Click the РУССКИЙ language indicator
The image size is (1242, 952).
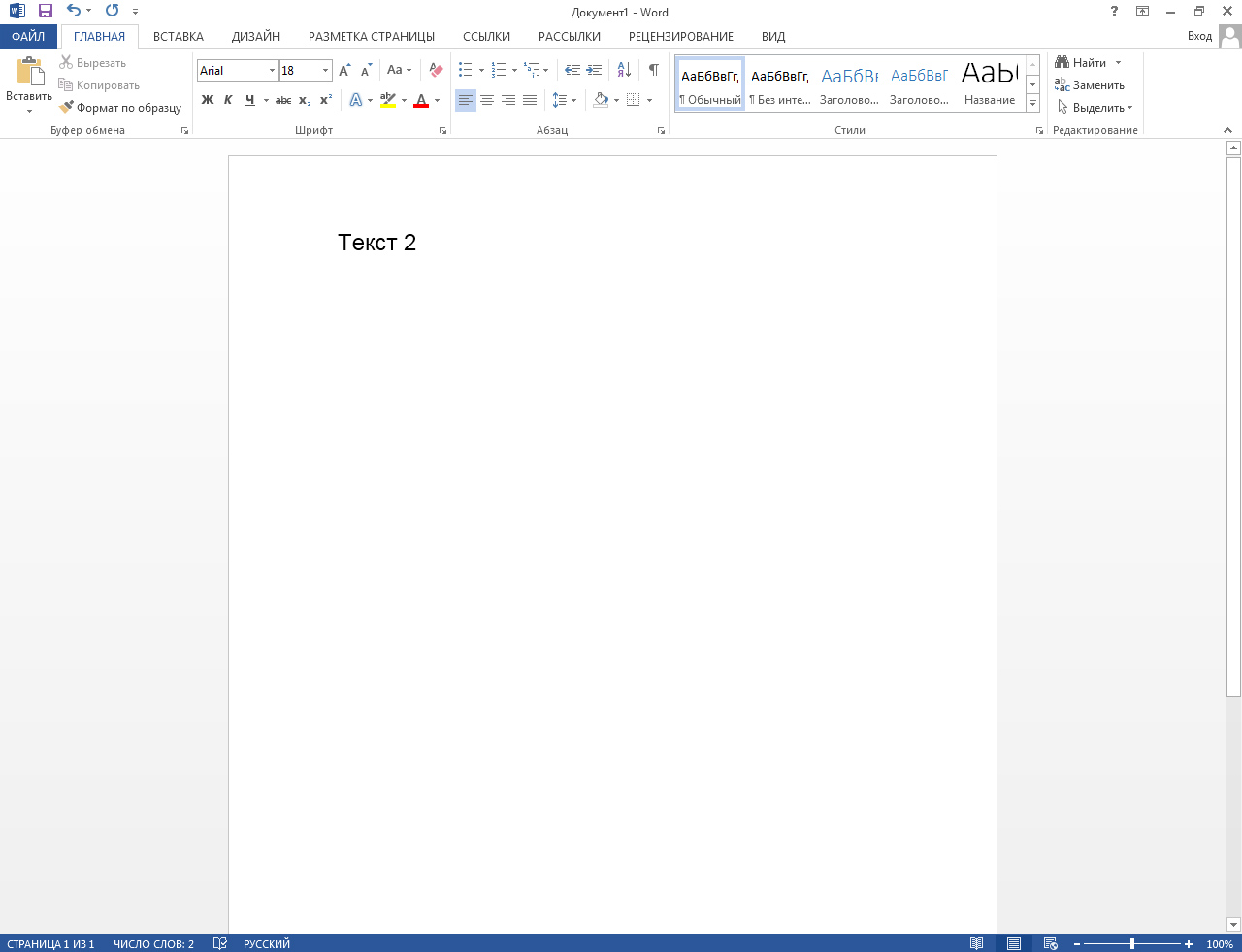coord(267,944)
